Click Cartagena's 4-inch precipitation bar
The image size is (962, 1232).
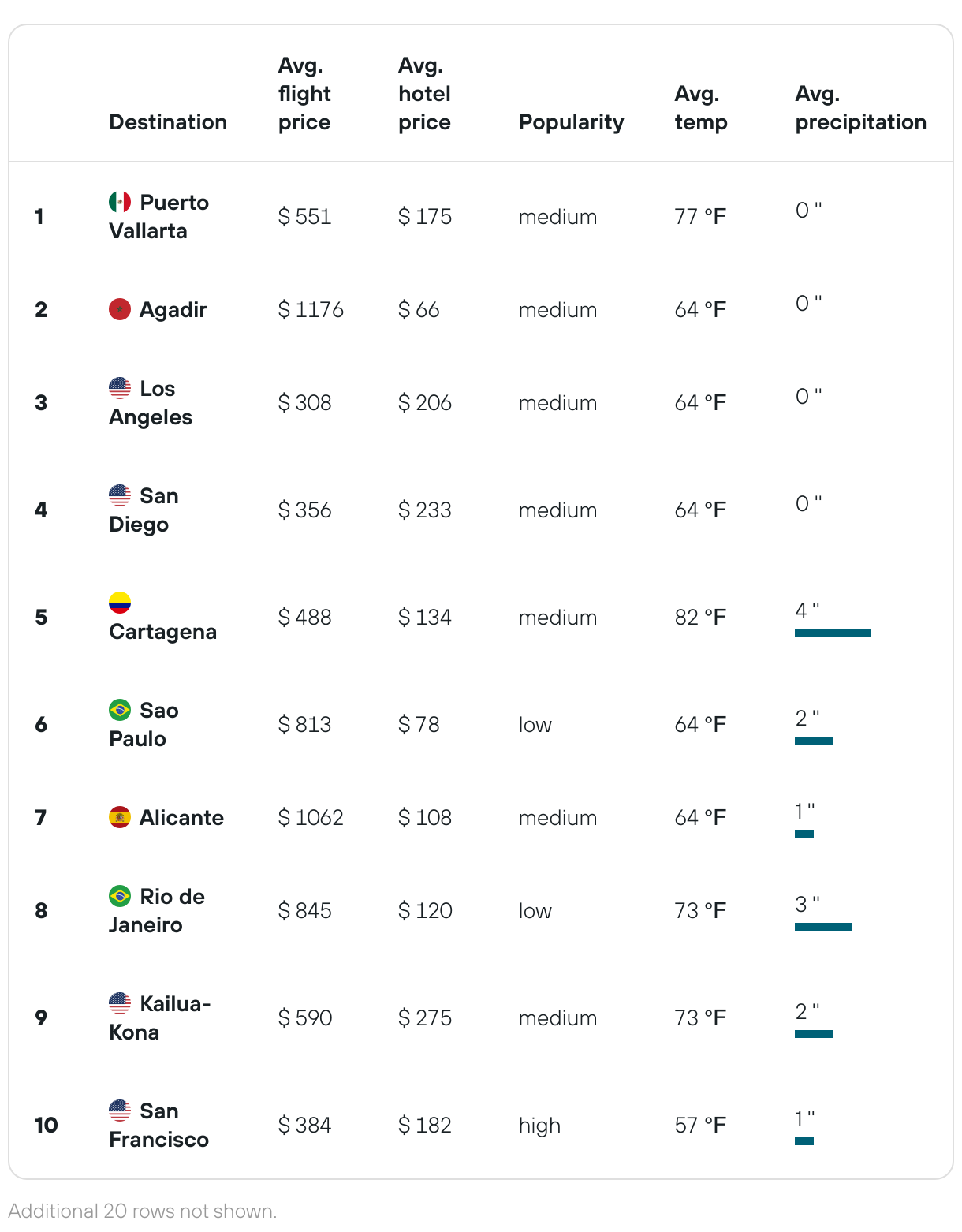(833, 633)
